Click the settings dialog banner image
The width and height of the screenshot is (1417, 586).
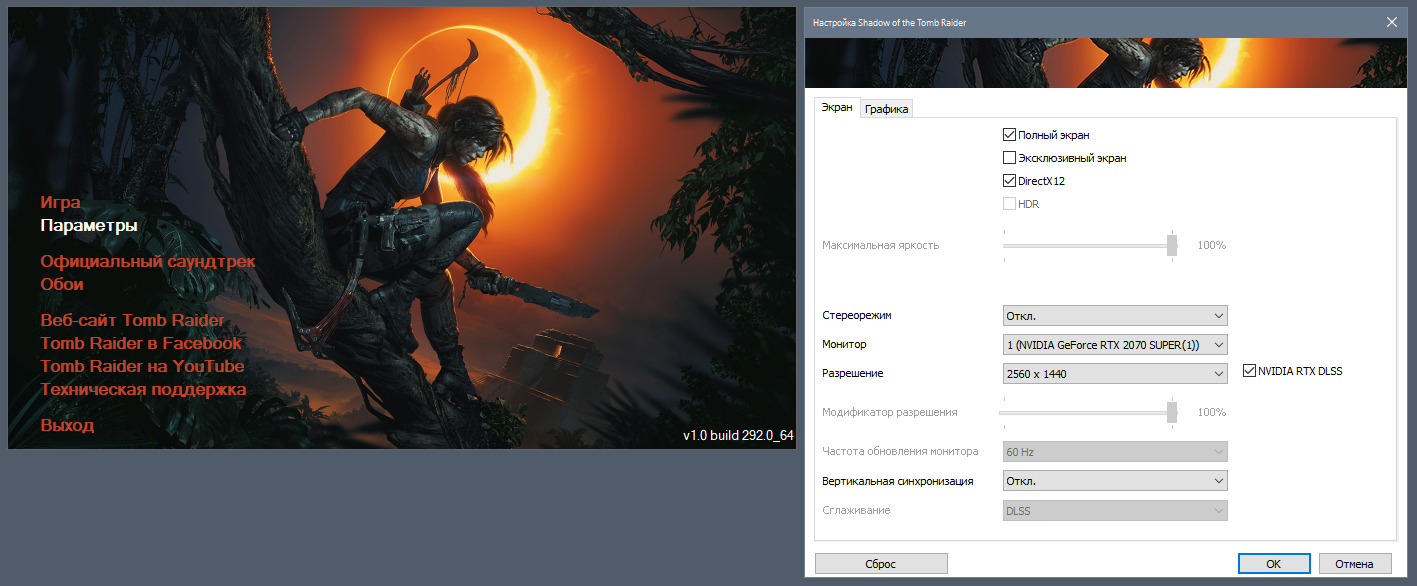point(1106,63)
